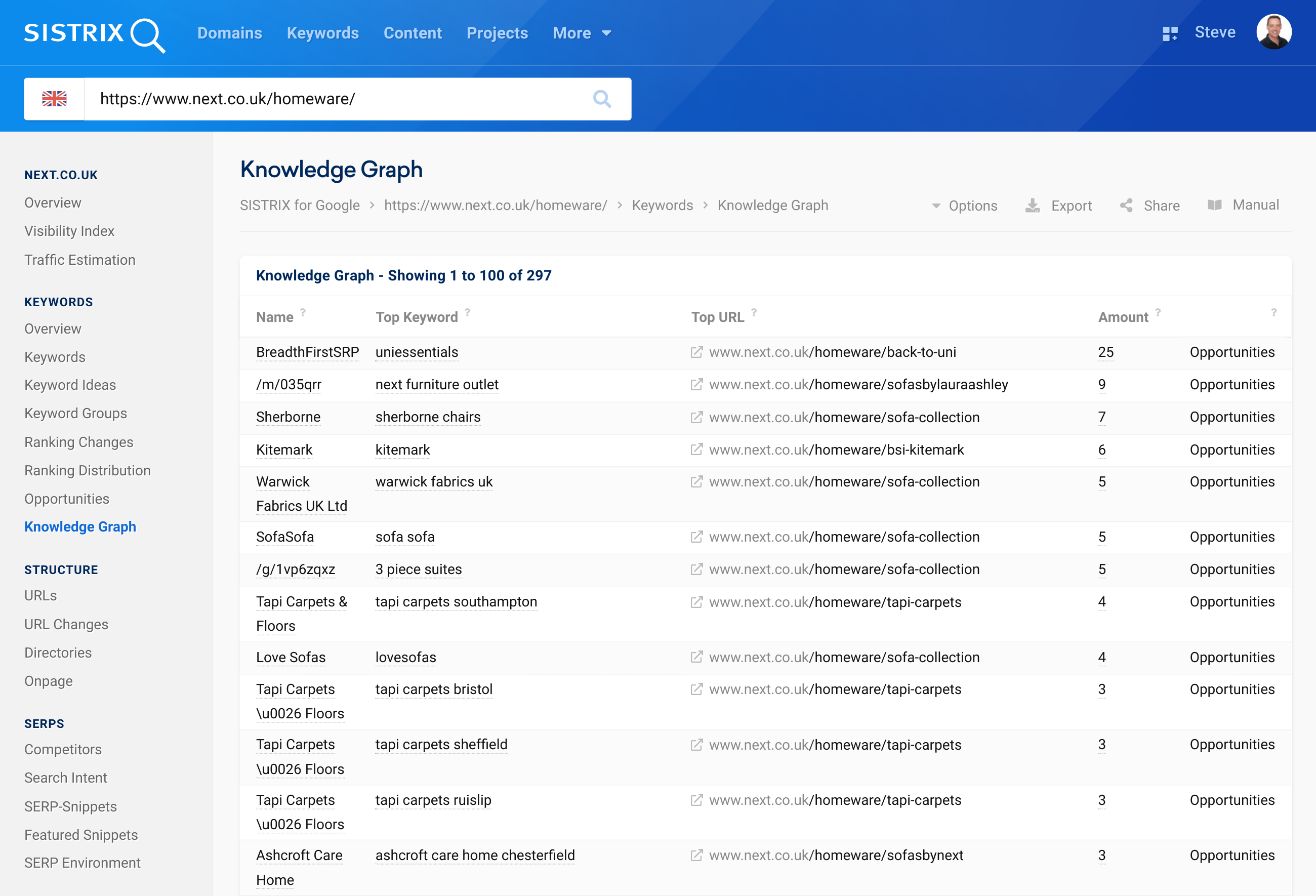The image size is (1316, 896).
Task: Open Ranking Changes in sidebar
Action: coord(79,442)
